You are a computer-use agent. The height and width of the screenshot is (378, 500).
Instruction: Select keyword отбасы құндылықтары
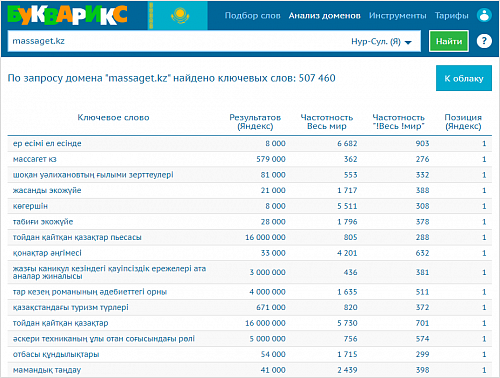pyautogui.click(x=56, y=354)
